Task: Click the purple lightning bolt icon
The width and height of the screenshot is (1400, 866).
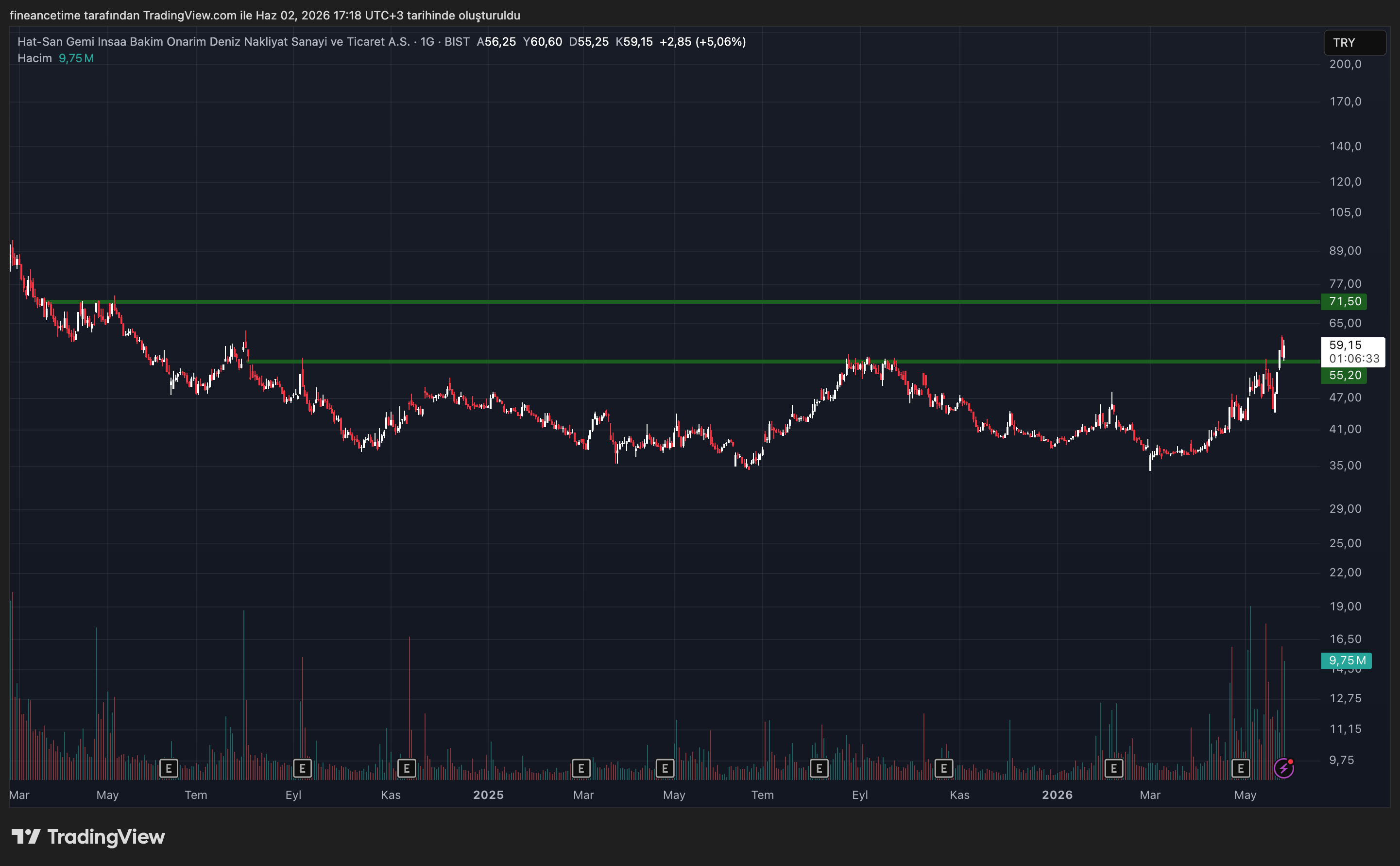Action: tap(1284, 768)
